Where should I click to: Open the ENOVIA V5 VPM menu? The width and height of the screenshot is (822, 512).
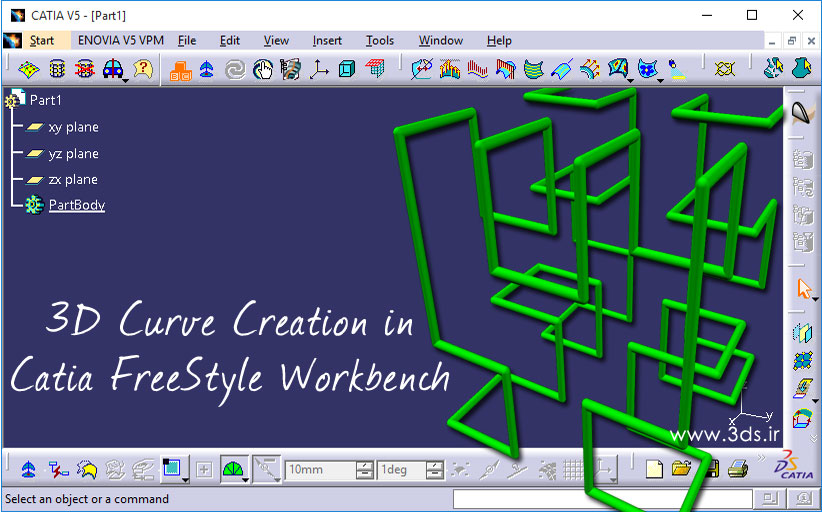click(121, 40)
